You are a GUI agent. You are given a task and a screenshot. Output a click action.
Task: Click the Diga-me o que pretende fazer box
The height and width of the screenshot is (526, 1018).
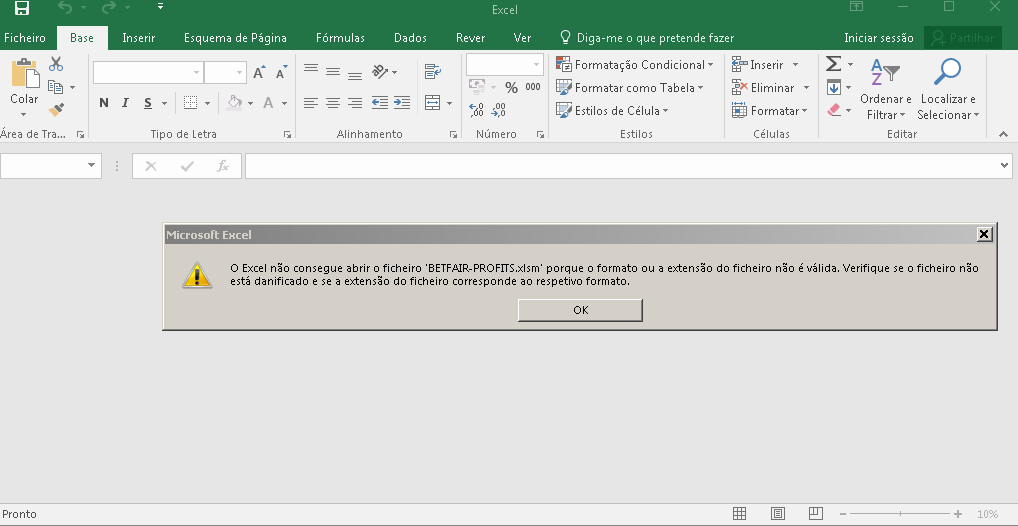pyautogui.click(x=647, y=38)
